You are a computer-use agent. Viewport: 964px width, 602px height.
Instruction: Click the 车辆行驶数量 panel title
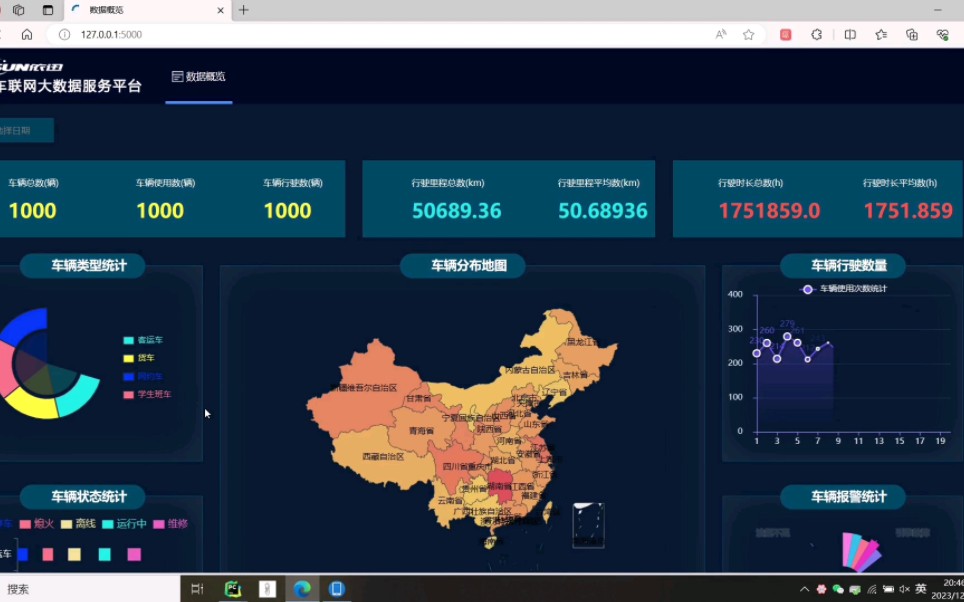point(843,266)
